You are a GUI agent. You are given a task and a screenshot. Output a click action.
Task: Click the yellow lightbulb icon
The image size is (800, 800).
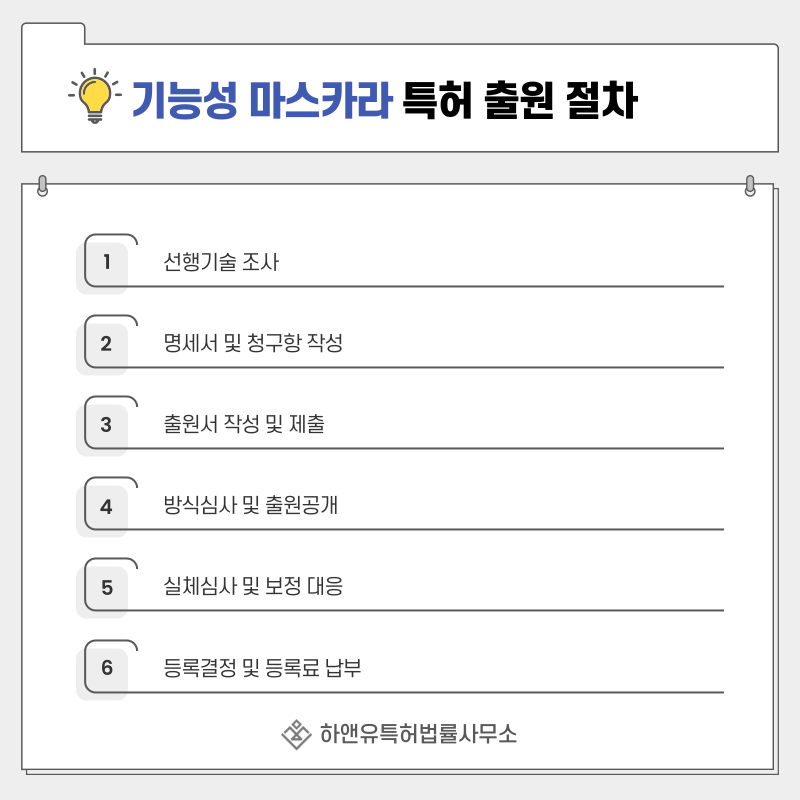(x=95, y=97)
